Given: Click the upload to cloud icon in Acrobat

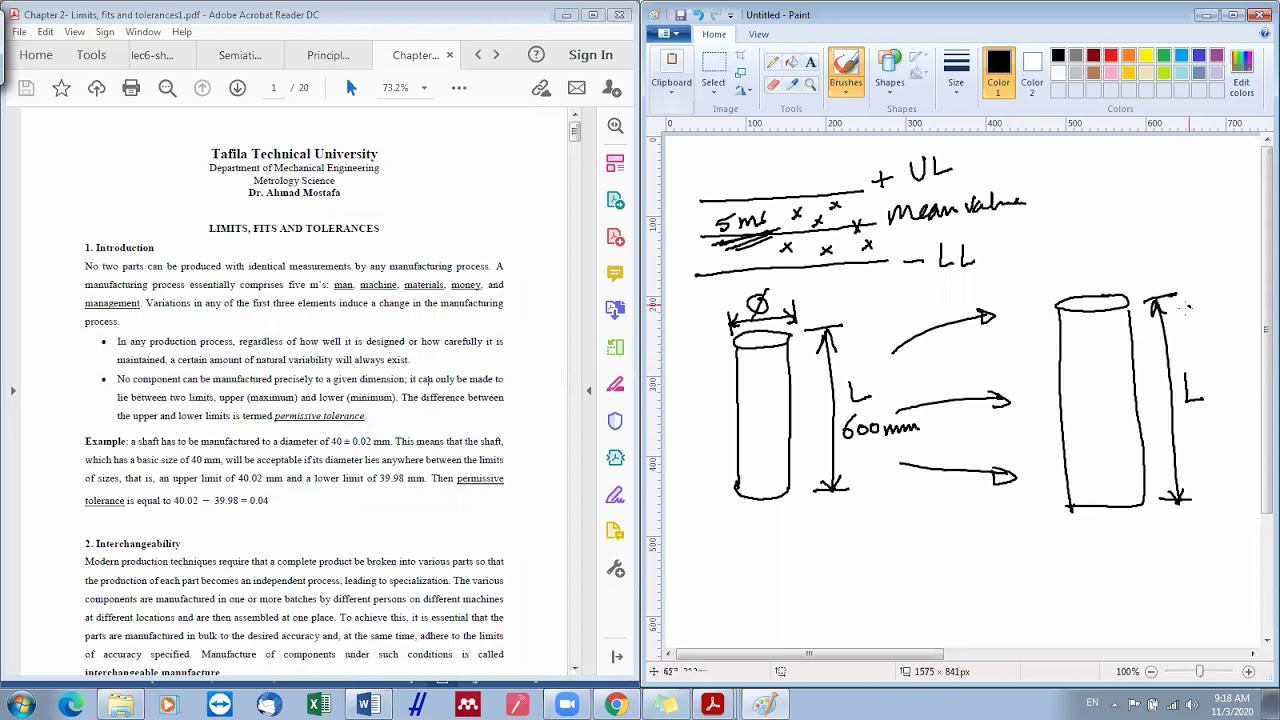Looking at the screenshot, I should point(97,88).
